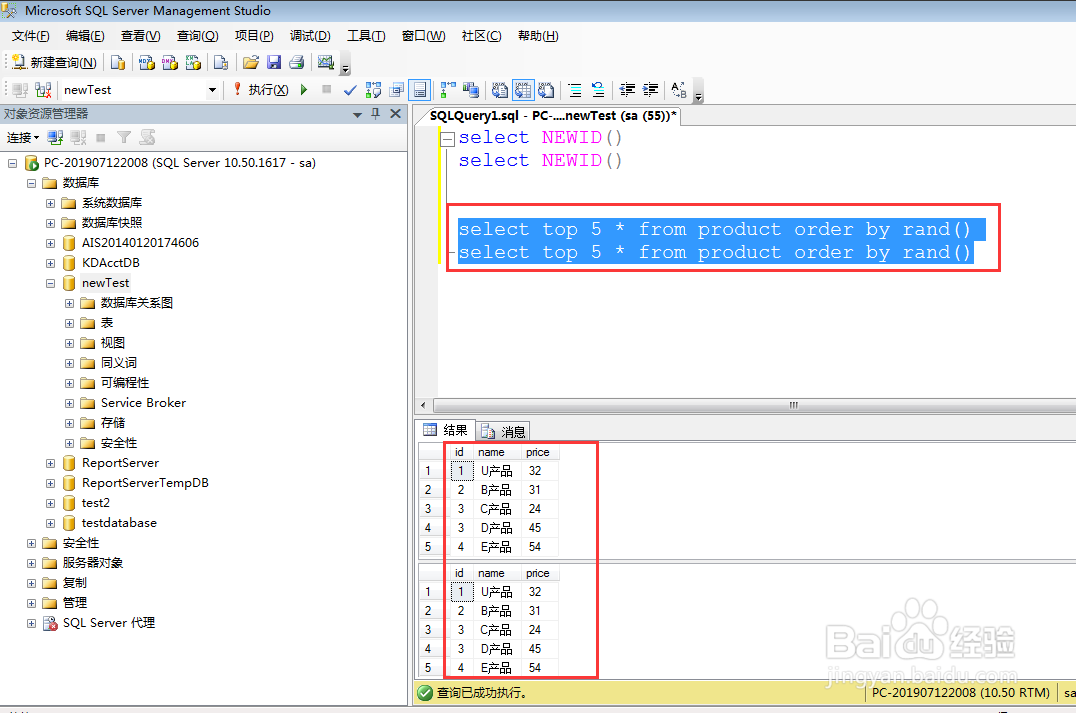This screenshot has width=1076, height=713.
Task: Click Connect Object Explorer icon
Action: [x=55, y=138]
